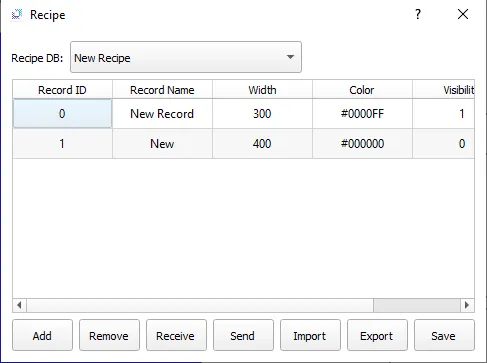Click the Remove button

109,335
